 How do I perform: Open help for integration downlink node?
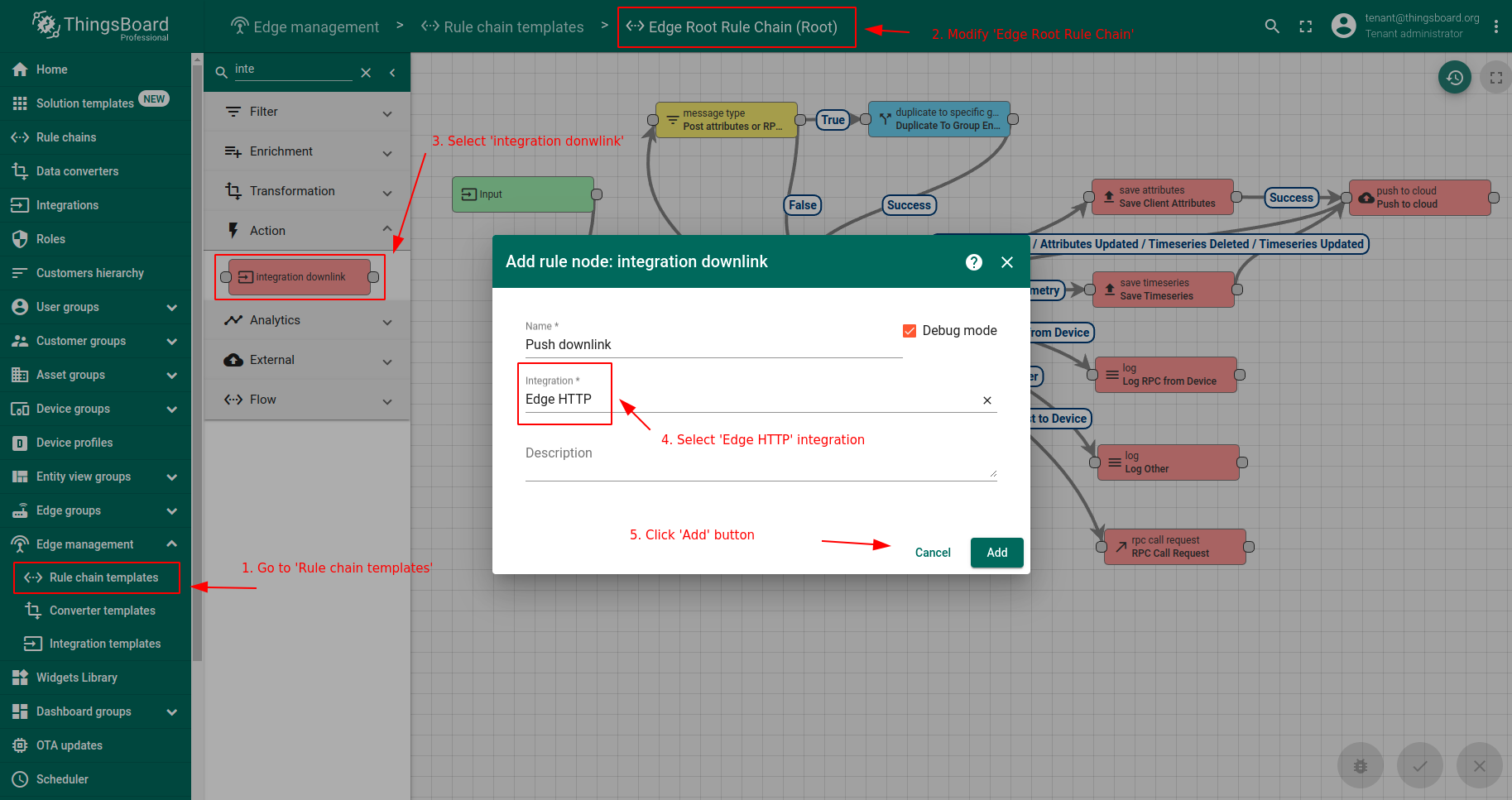click(x=974, y=262)
